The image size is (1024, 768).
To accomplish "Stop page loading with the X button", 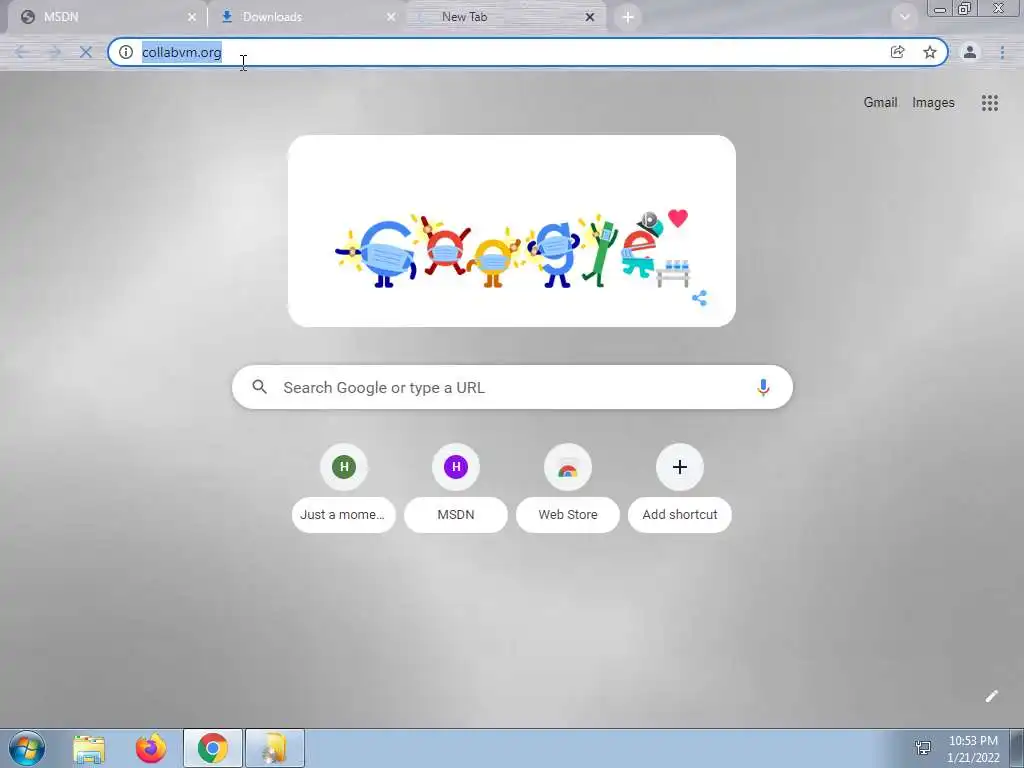I will coord(86,52).
